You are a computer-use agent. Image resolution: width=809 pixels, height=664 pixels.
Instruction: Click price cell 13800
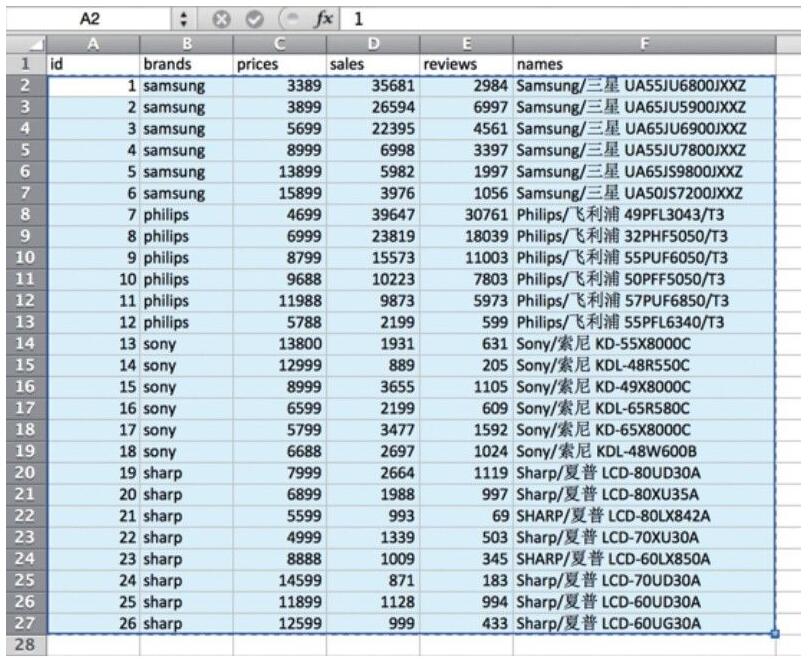click(x=280, y=344)
